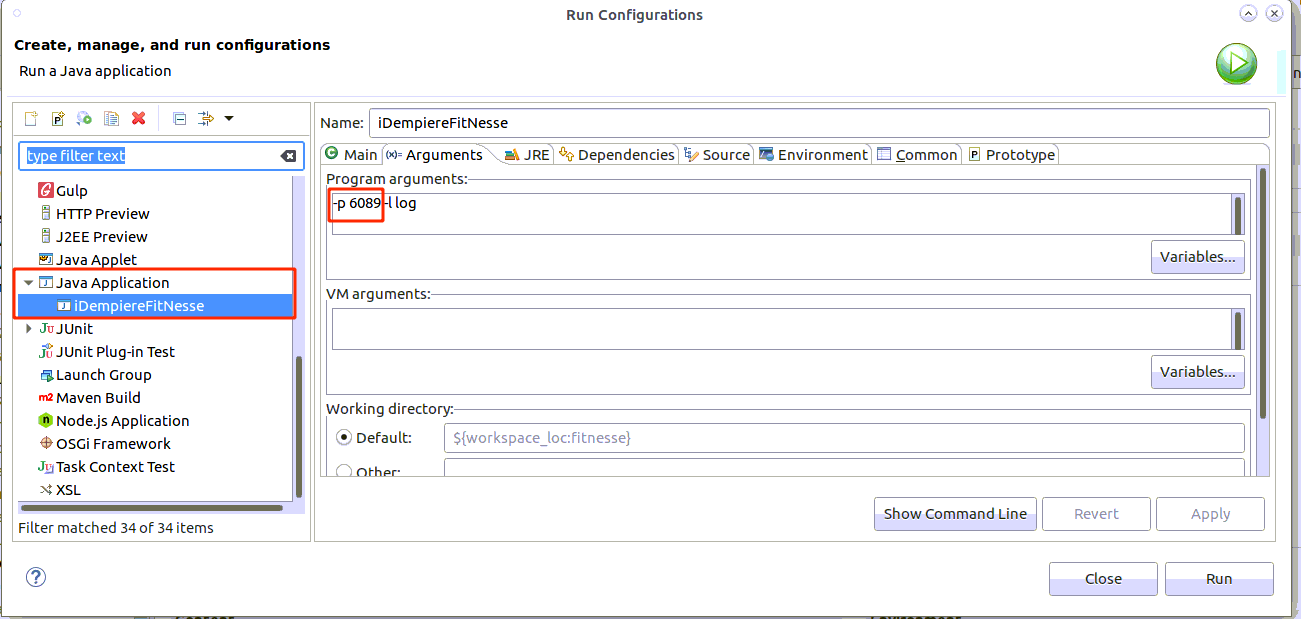Select the Default working directory radio button
The height and width of the screenshot is (619, 1301).
click(x=344, y=437)
